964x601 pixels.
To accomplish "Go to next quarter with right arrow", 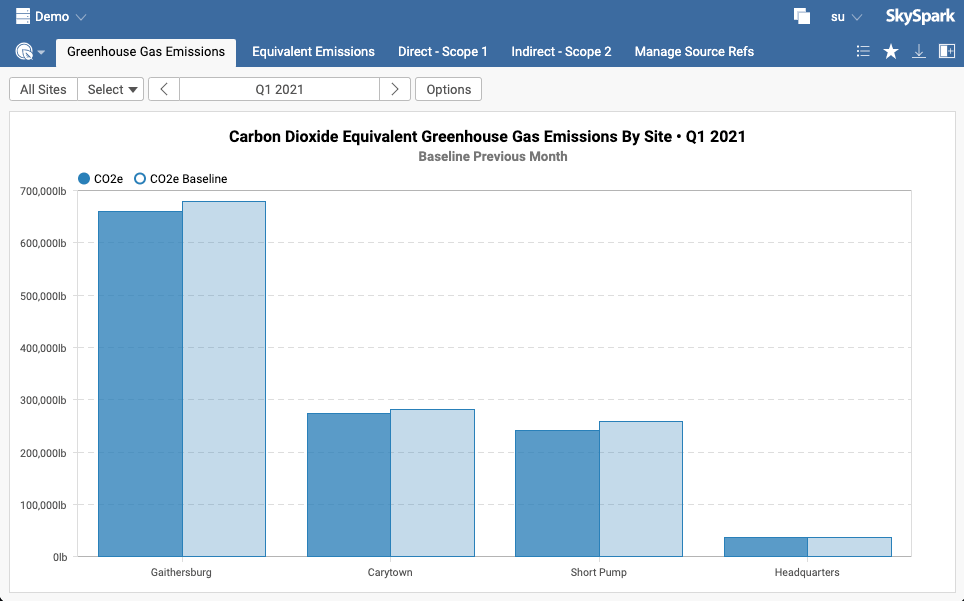I will [395, 90].
